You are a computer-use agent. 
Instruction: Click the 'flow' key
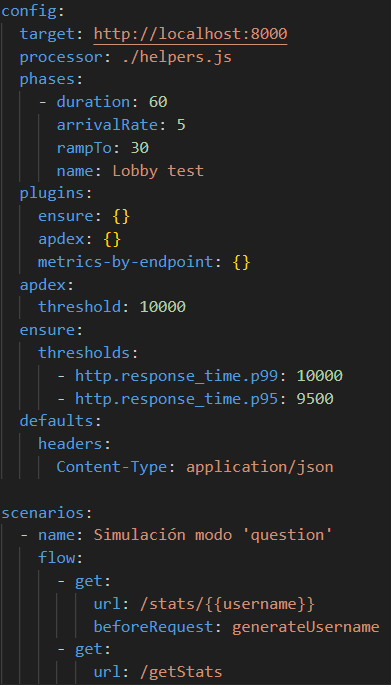click(56, 558)
